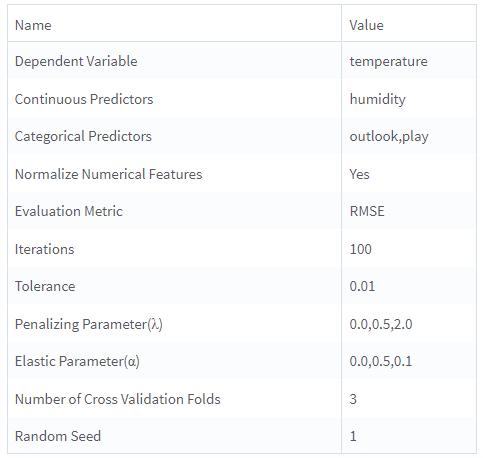Click the Random Seed value '1'
Screen dimensions: 483x458
[353, 436]
